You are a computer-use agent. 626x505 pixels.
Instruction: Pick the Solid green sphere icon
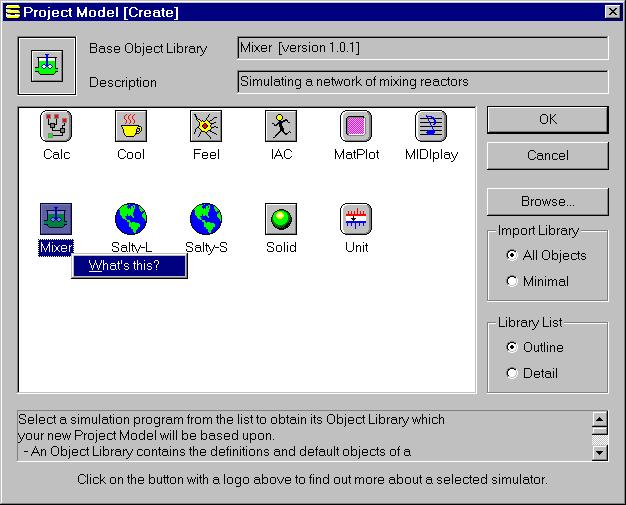pyautogui.click(x=281, y=218)
